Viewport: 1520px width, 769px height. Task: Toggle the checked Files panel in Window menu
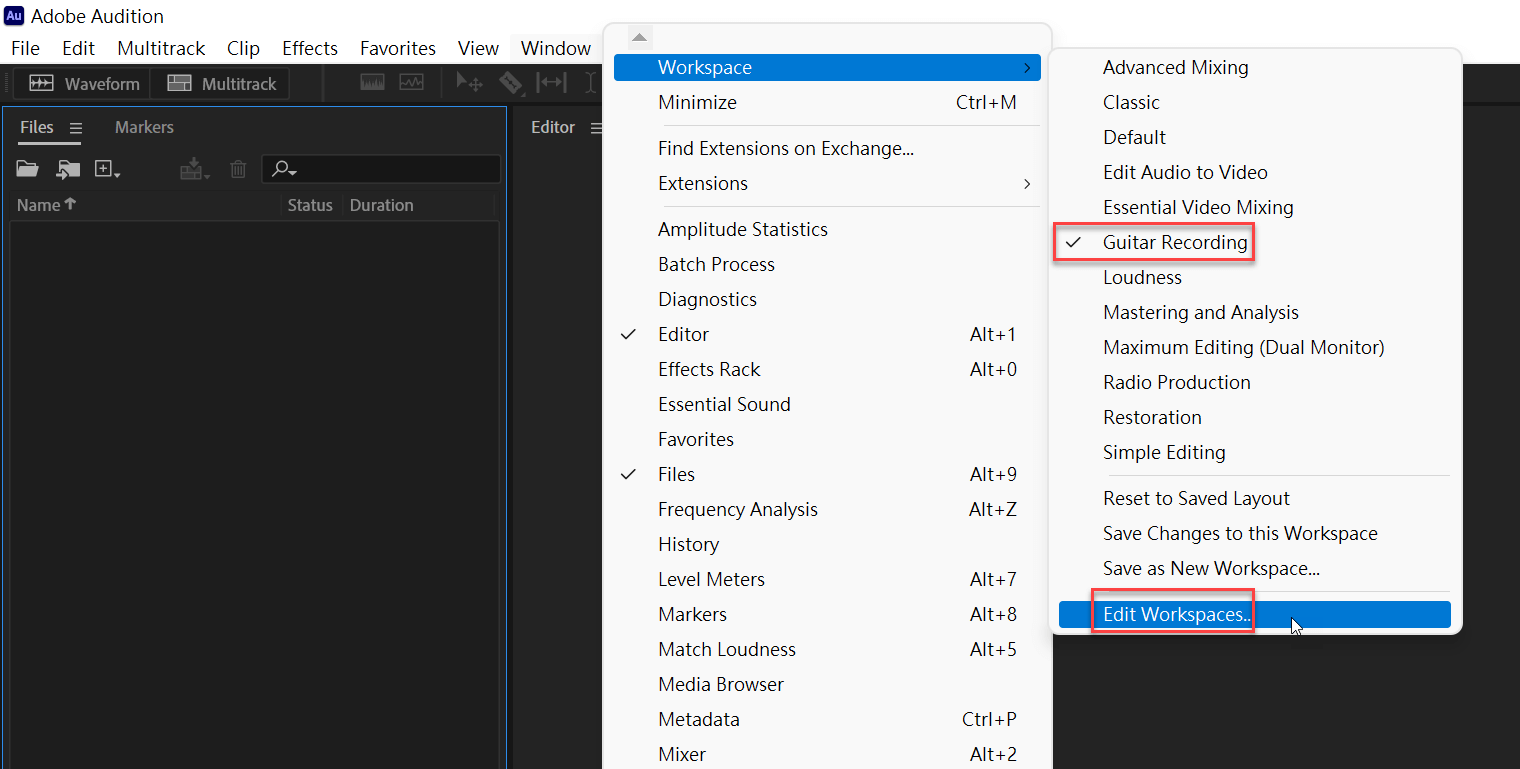(x=827, y=475)
